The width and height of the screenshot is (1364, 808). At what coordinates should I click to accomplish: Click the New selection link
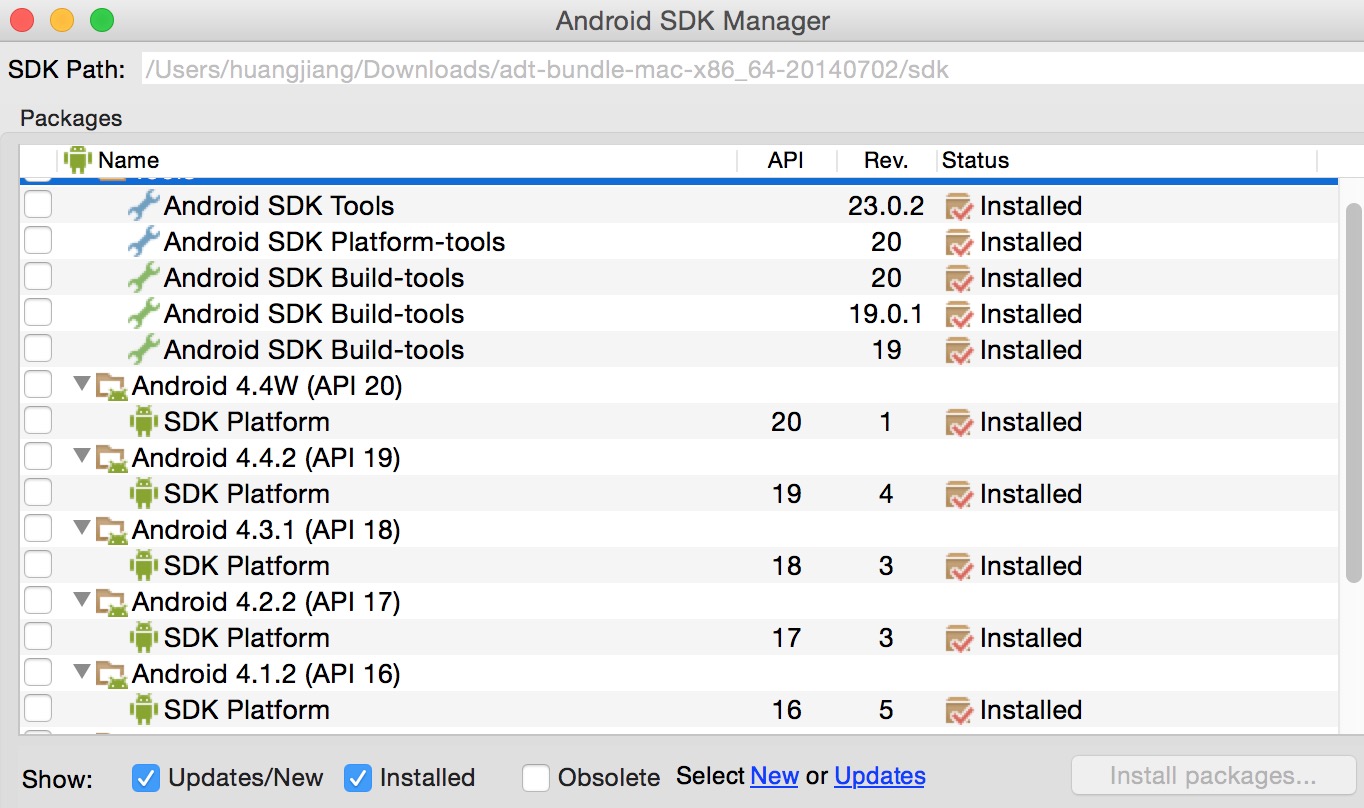(x=774, y=776)
